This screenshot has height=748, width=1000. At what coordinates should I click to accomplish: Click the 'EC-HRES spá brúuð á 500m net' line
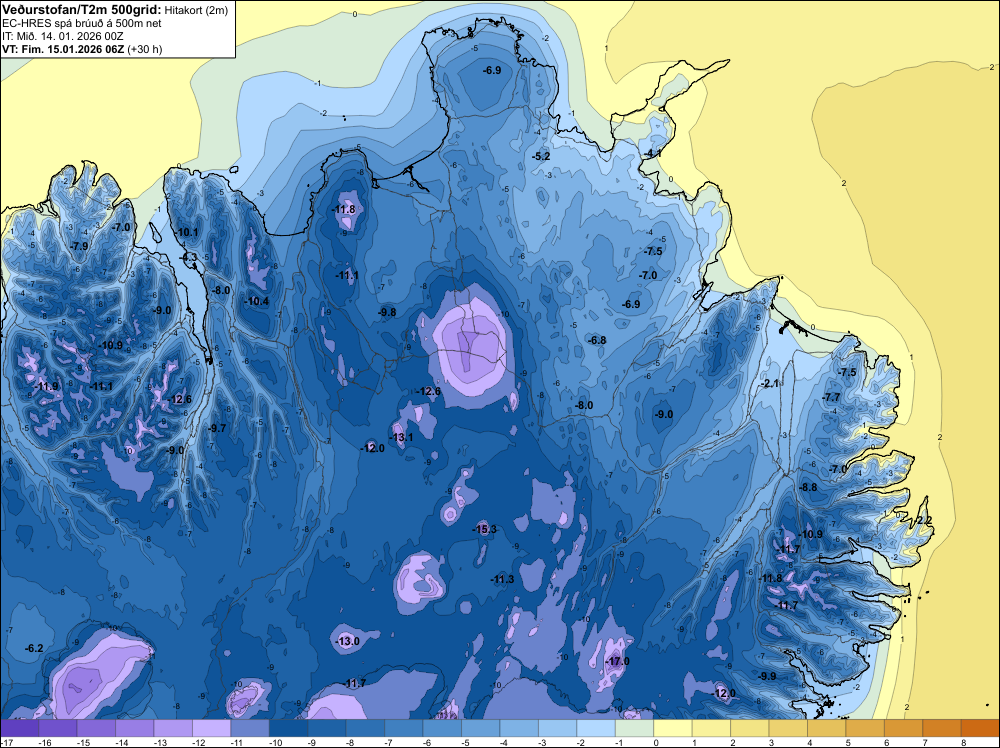tap(82, 23)
